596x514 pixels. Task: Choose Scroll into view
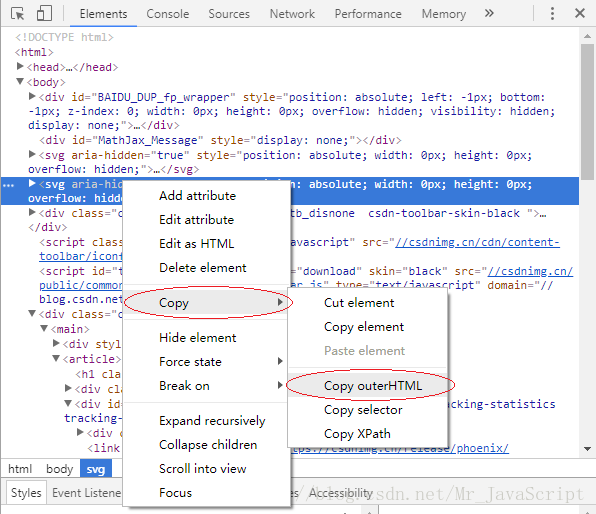point(207,469)
